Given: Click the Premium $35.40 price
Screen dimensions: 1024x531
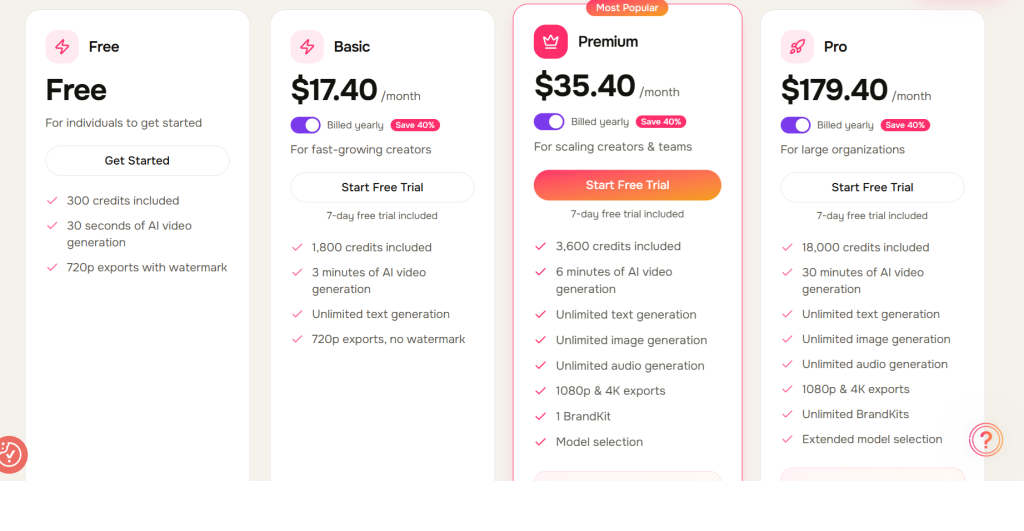Looking at the screenshot, I should click(x=585, y=86).
